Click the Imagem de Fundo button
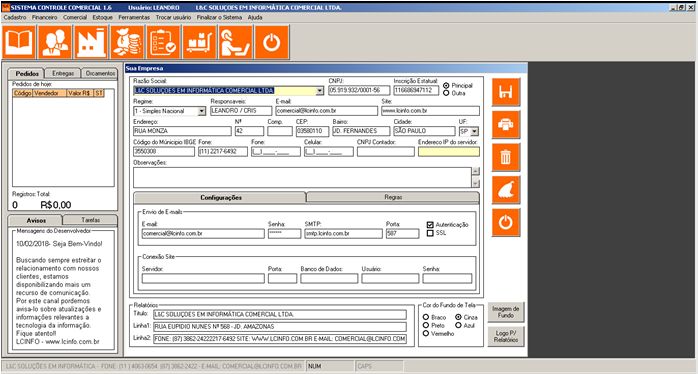Screen dimensions: 698x374 (506, 312)
